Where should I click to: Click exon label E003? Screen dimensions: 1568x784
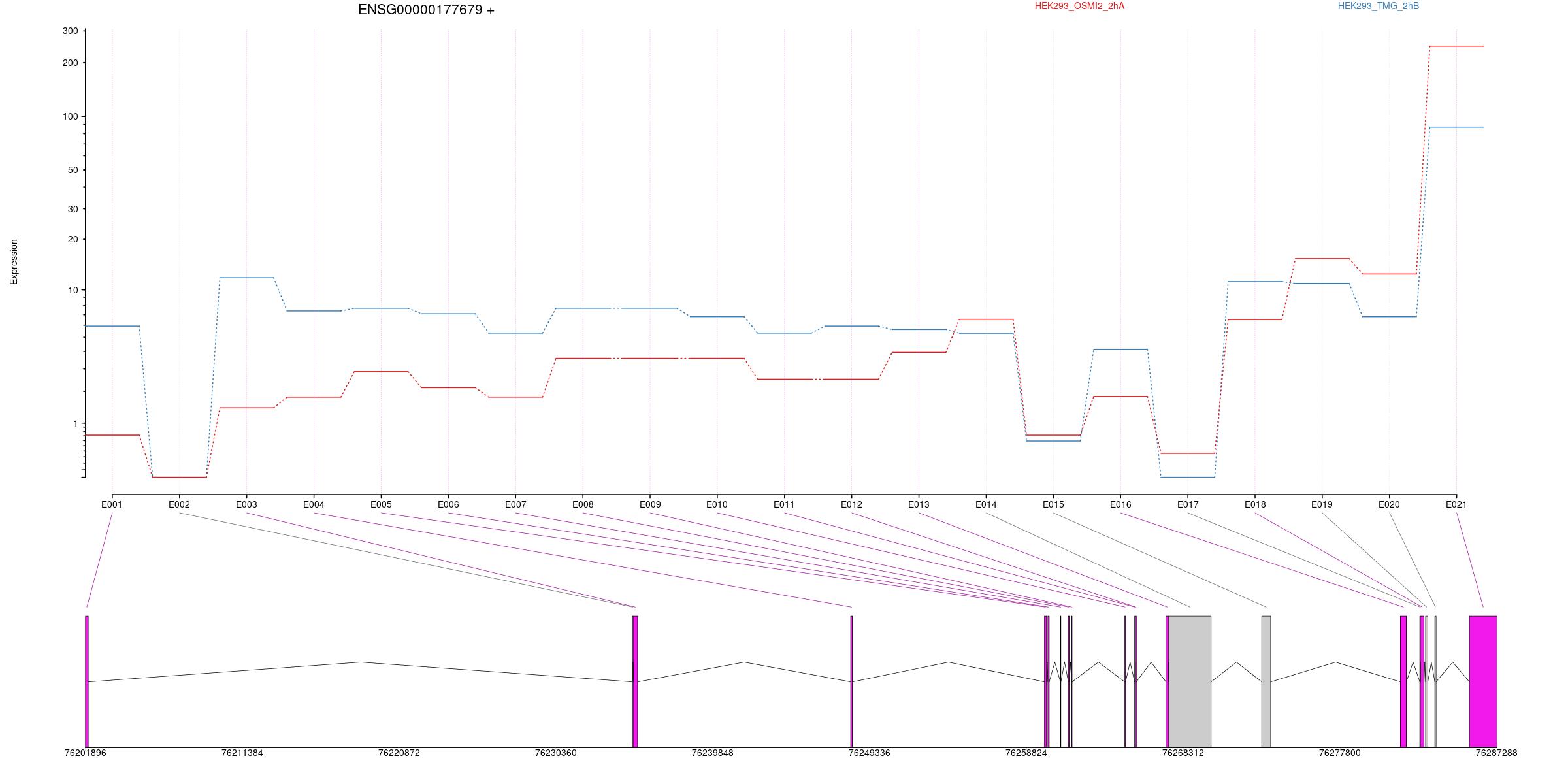[246, 504]
